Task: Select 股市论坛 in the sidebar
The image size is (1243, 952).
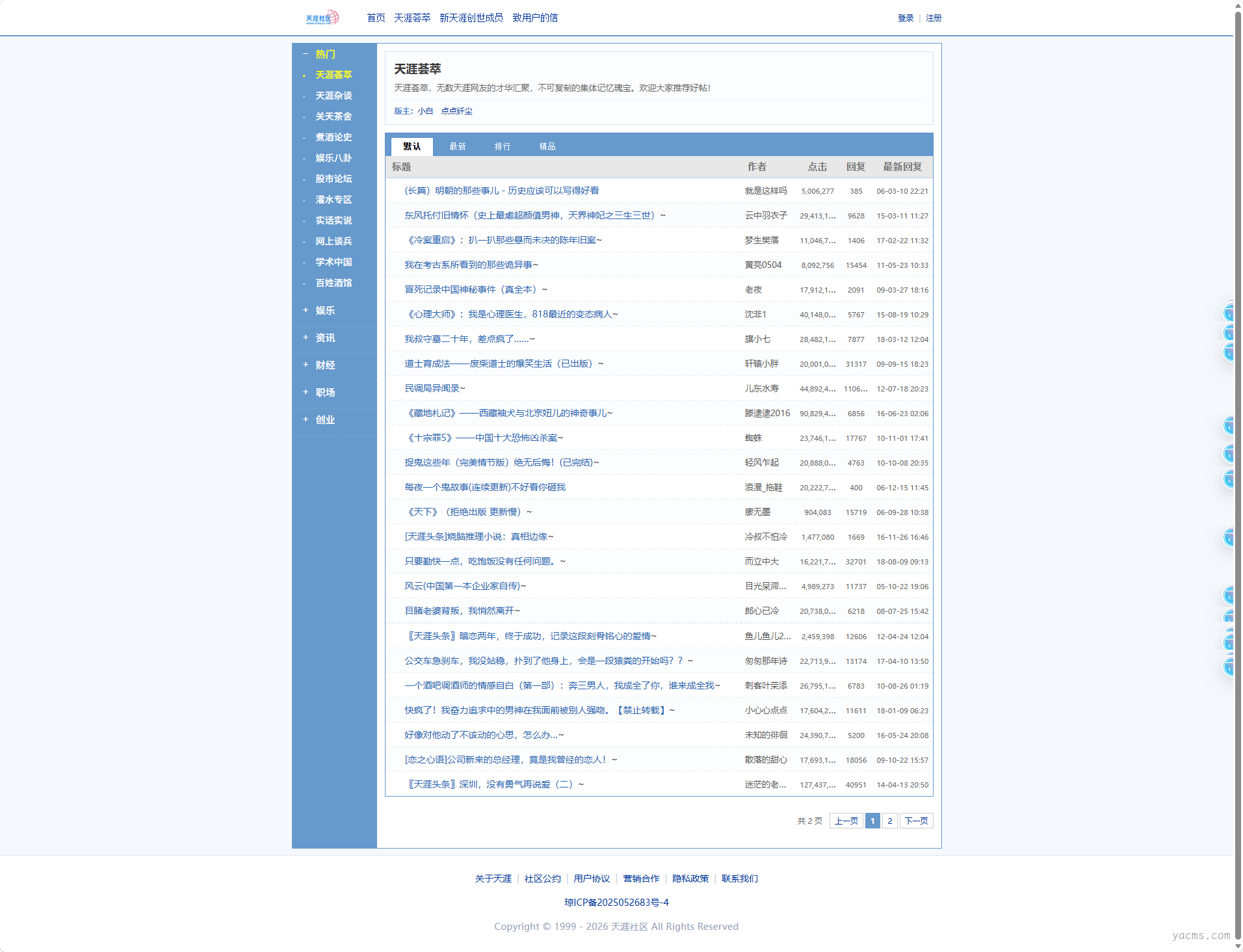Action: click(334, 179)
